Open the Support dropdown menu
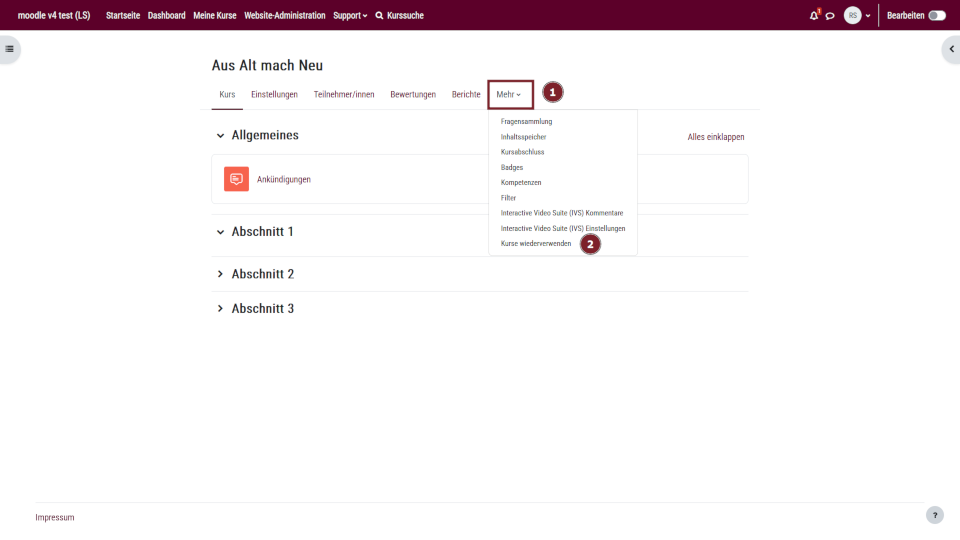Screen dimensions: 960x540 [x=350, y=15]
